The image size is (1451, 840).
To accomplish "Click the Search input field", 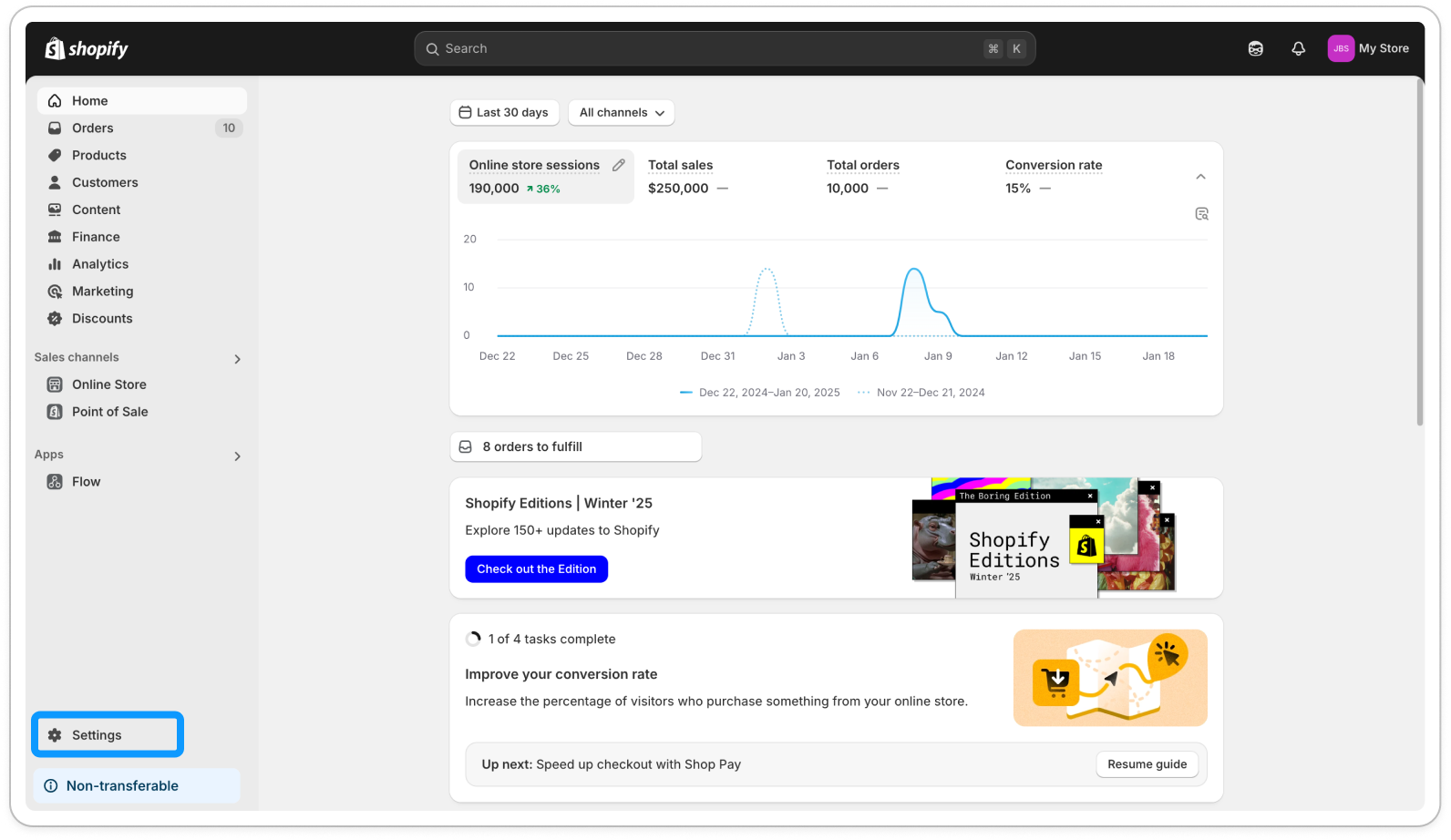I will (725, 48).
